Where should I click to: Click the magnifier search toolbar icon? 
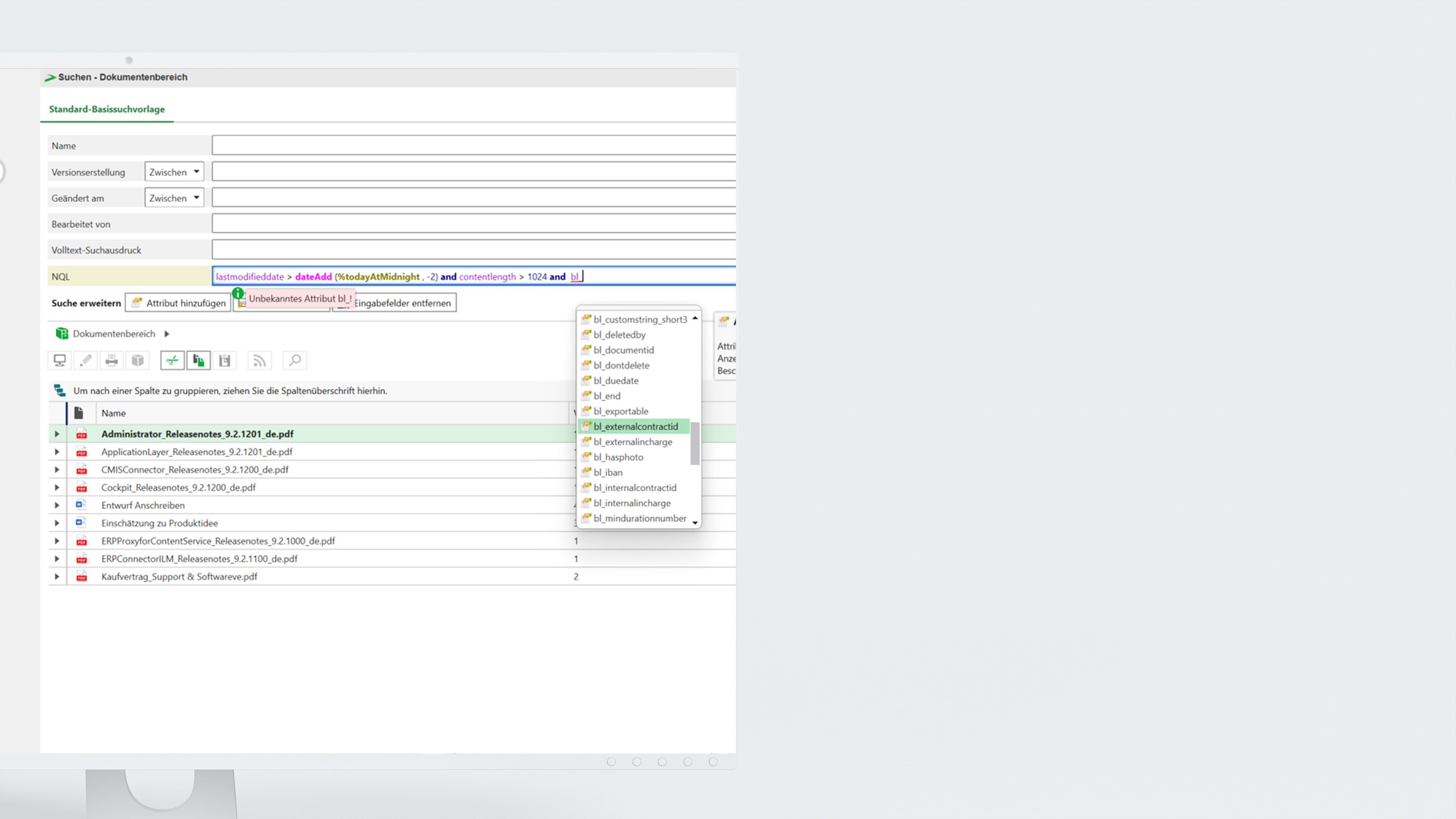click(x=295, y=360)
